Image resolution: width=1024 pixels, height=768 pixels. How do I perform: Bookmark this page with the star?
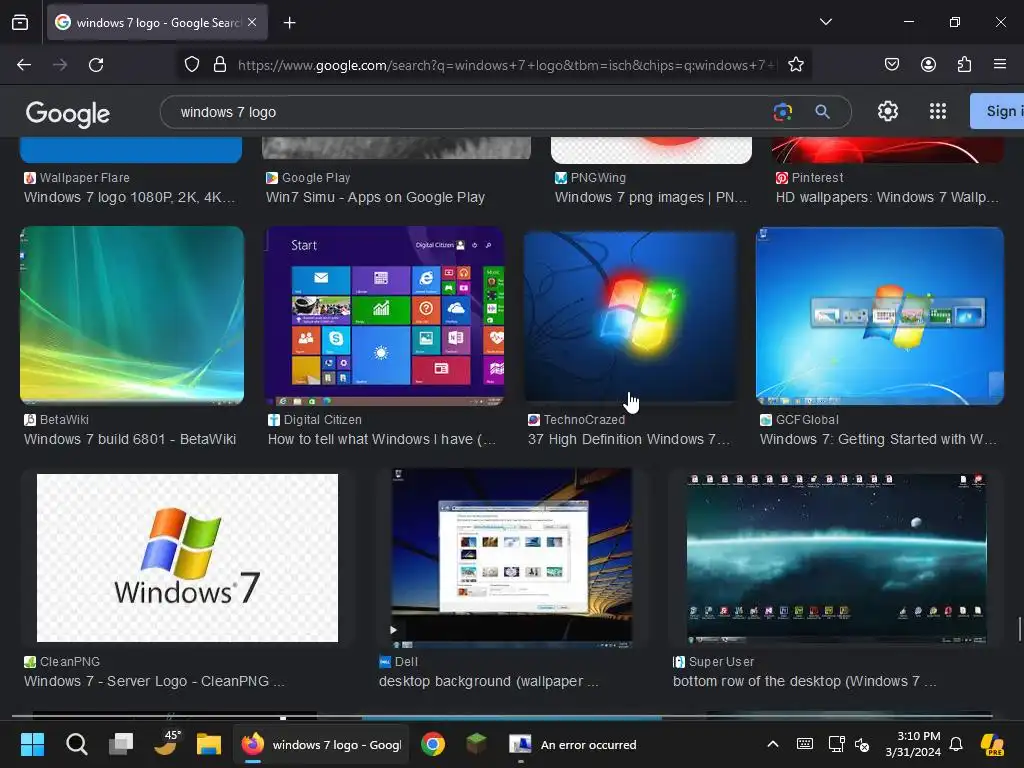[795, 65]
